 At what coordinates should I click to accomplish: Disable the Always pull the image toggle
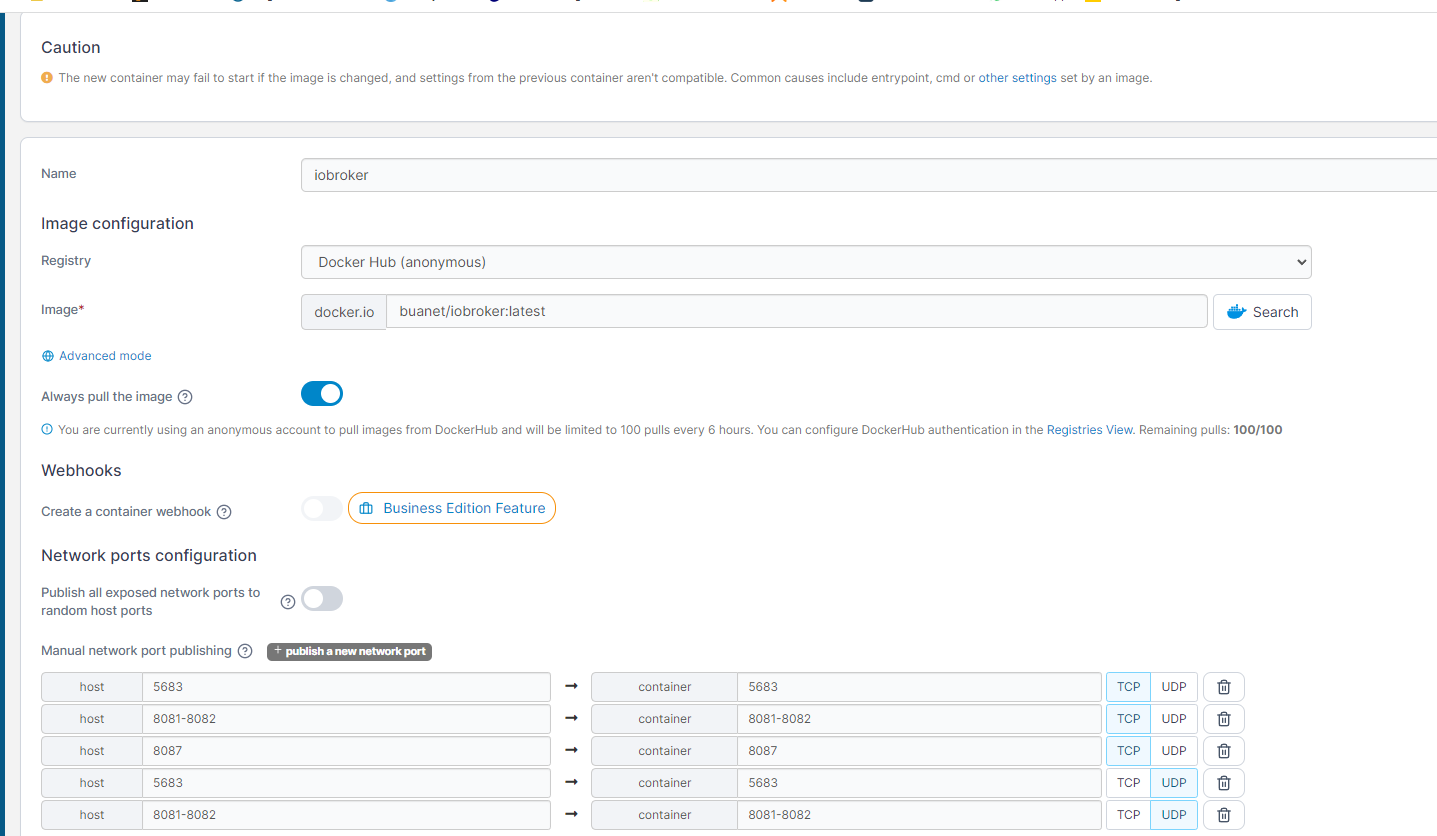coord(322,394)
